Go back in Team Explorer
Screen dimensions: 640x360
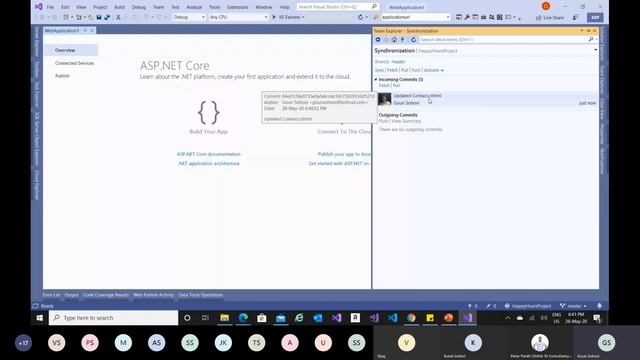click(378, 40)
